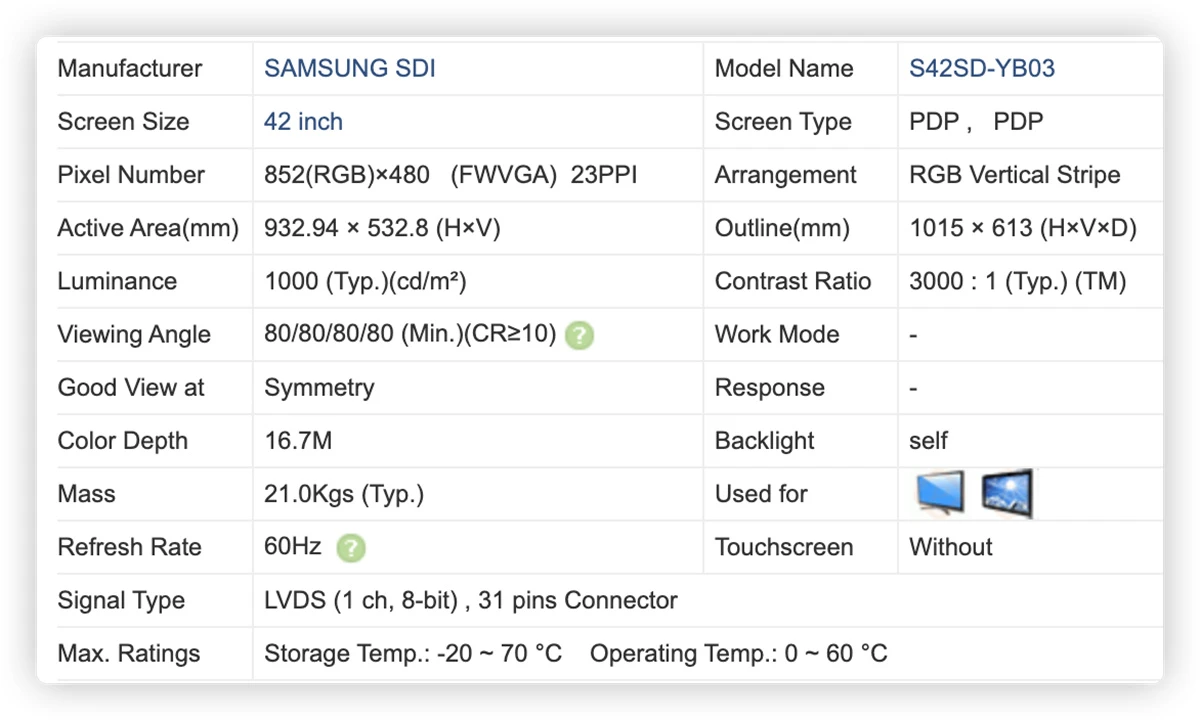This screenshot has width=1200, height=720.
Task: Click the Viewing Angle help question icon
Action: pyautogui.click(x=579, y=336)
